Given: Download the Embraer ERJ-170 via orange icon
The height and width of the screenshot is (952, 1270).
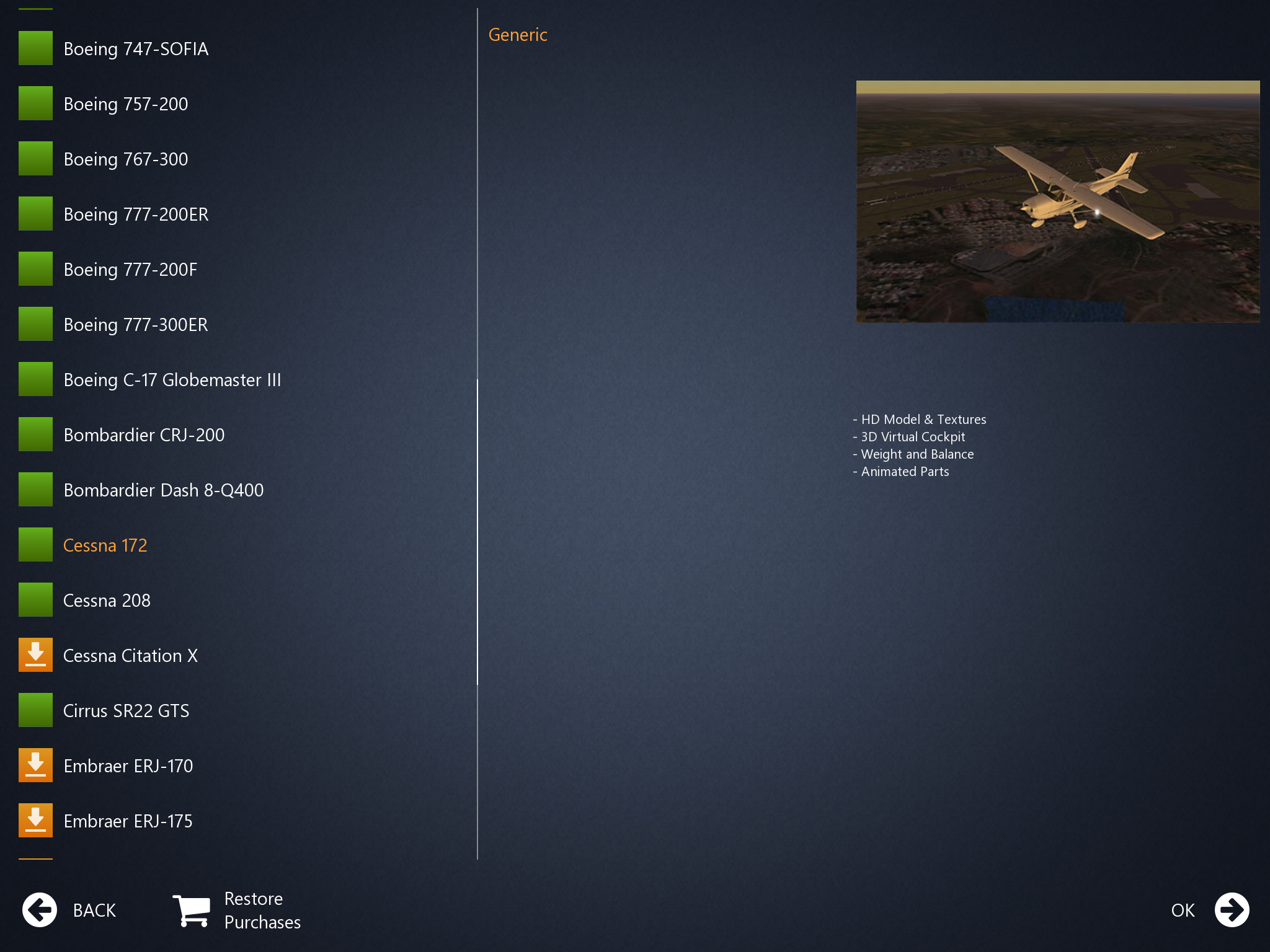Looking at the screenshot, I should click(35, 765).
